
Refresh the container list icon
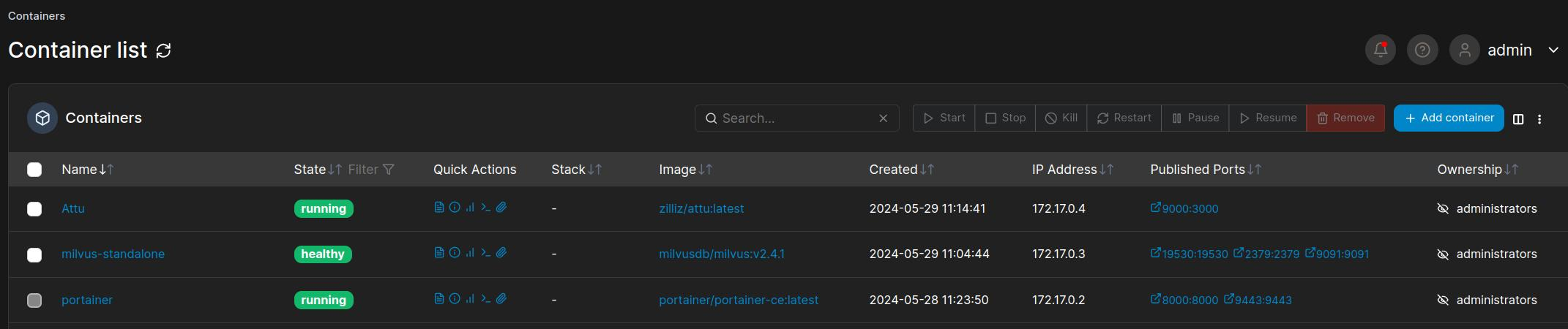[x=163, y=50]
